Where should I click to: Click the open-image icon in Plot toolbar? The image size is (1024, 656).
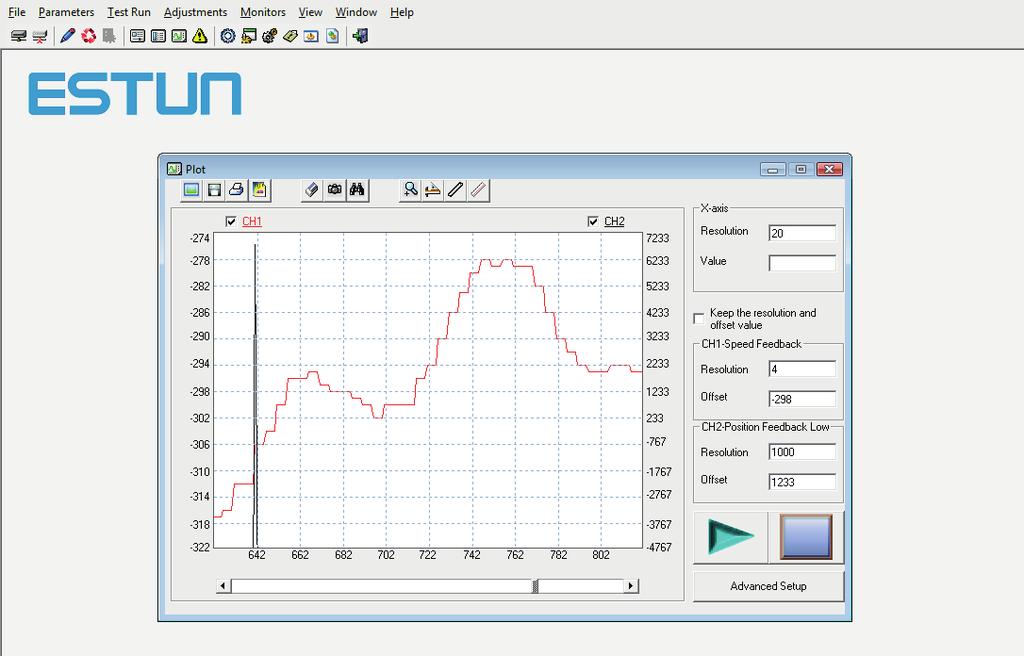pyautogui.click(x=191, y=190)
